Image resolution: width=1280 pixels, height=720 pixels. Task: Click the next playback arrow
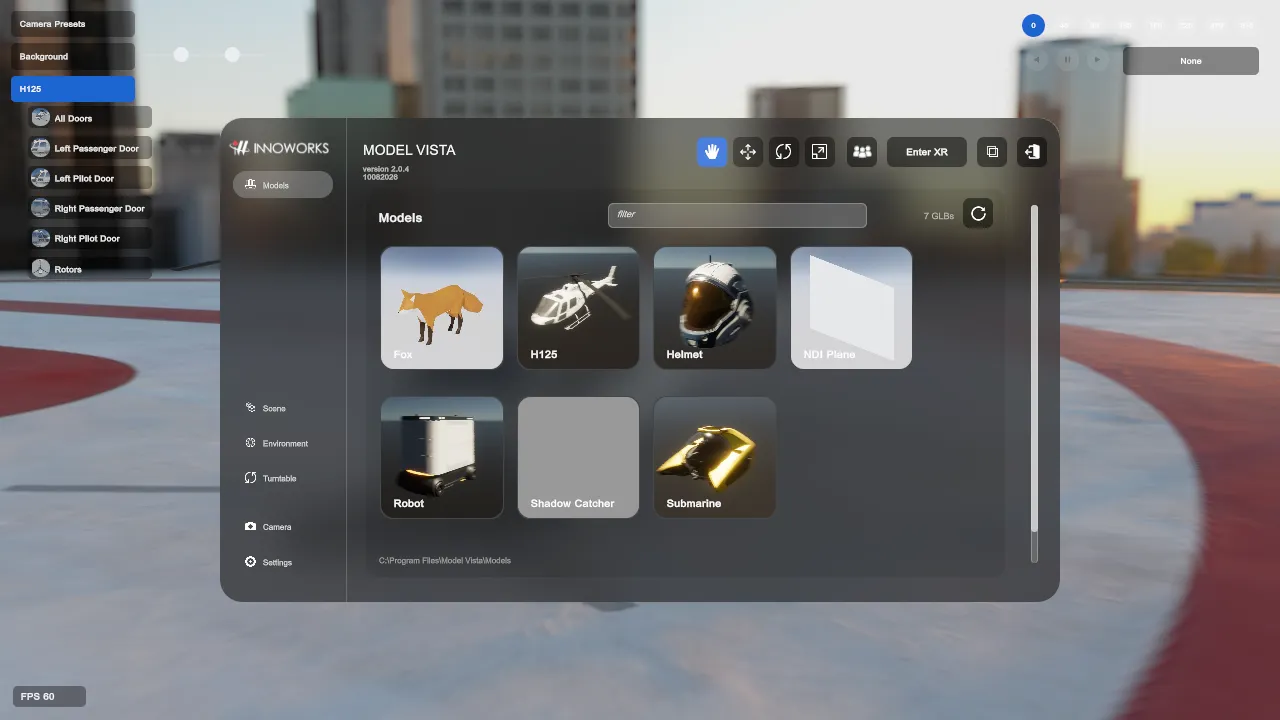(1097, 60)
